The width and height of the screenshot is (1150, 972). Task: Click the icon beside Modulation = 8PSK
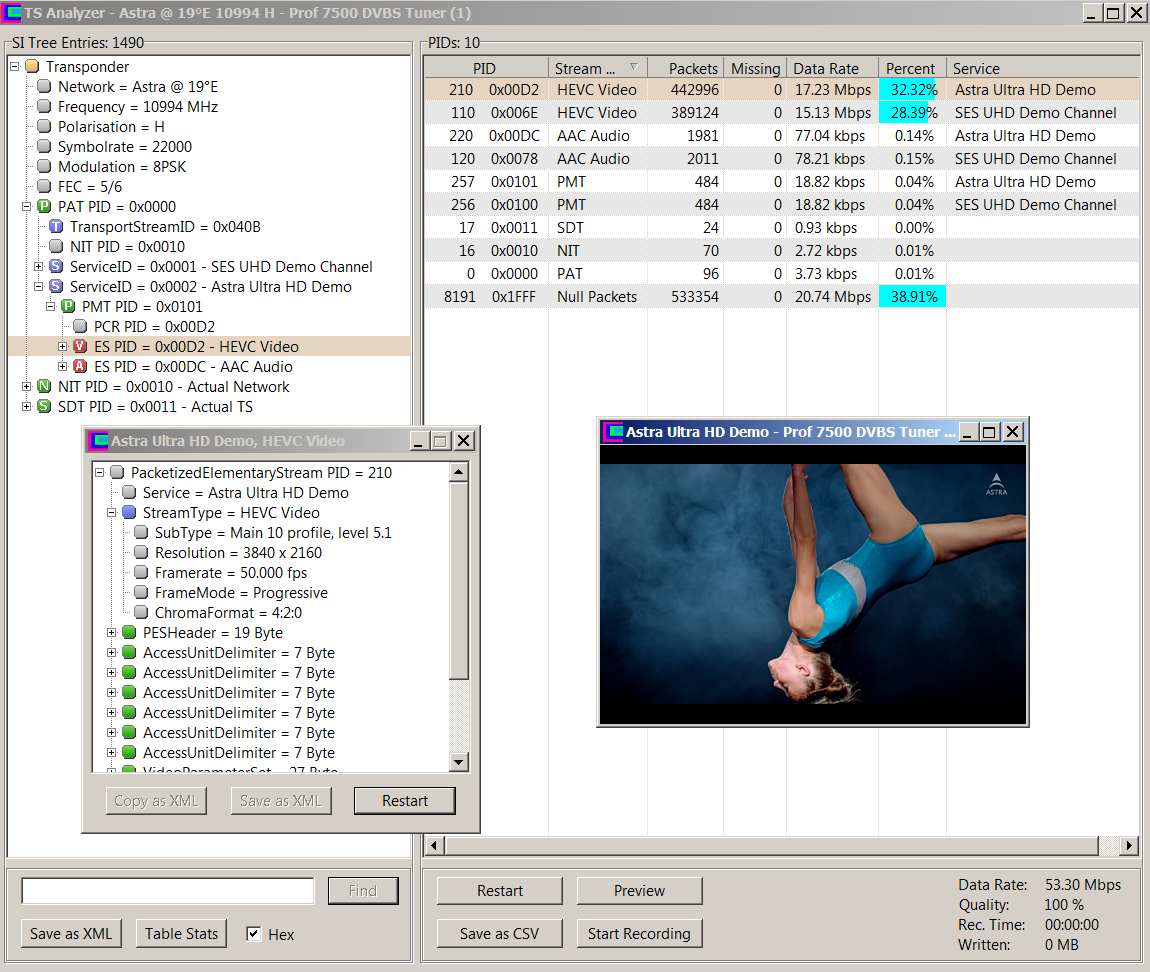(x=44, y=167)
